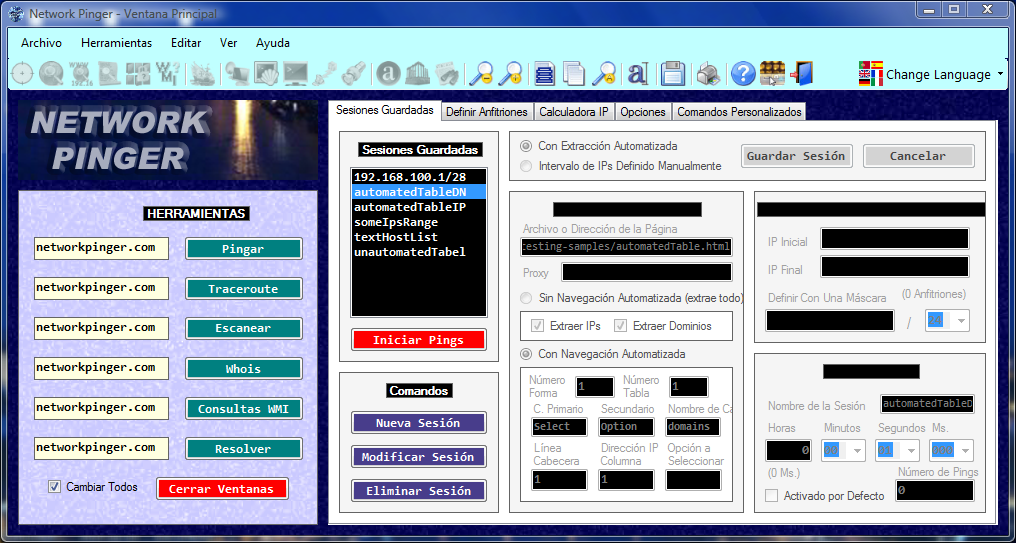Click the copy pages icon

[x=574, y=73]
